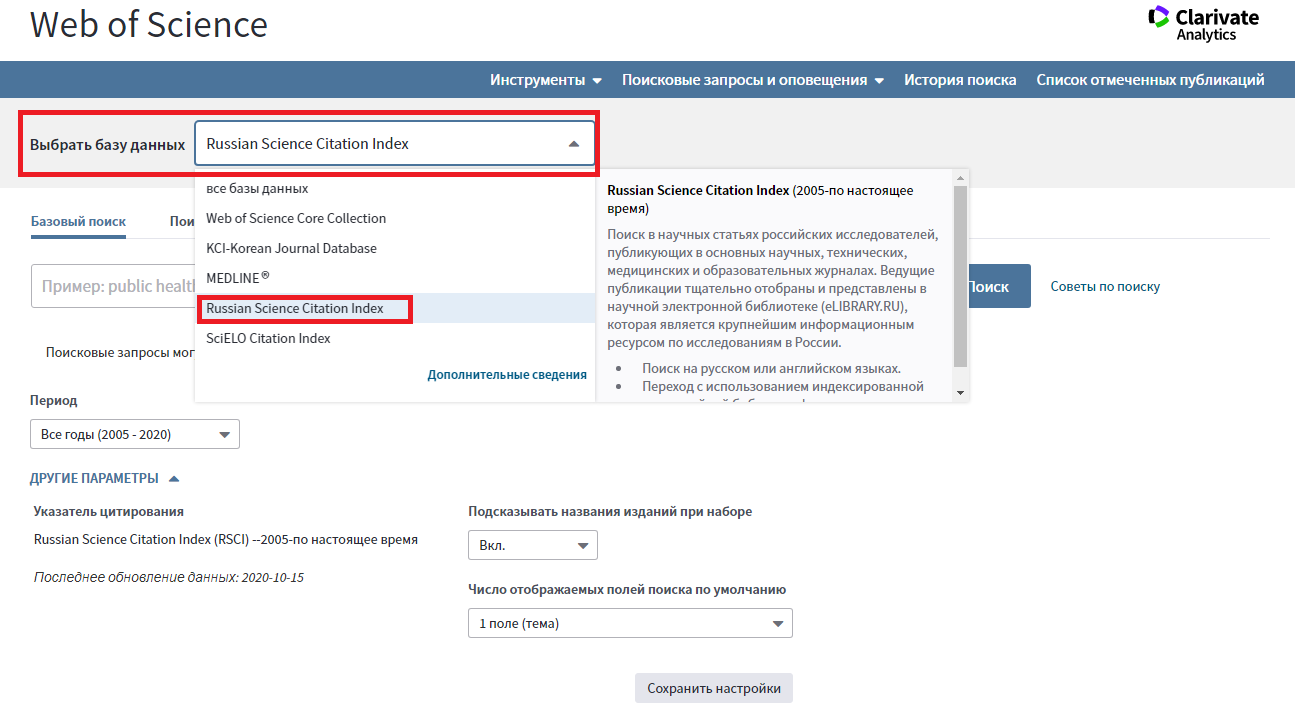Click the Clarivate Analytics logo
Screen dimensions: 1295x709
1202,24
